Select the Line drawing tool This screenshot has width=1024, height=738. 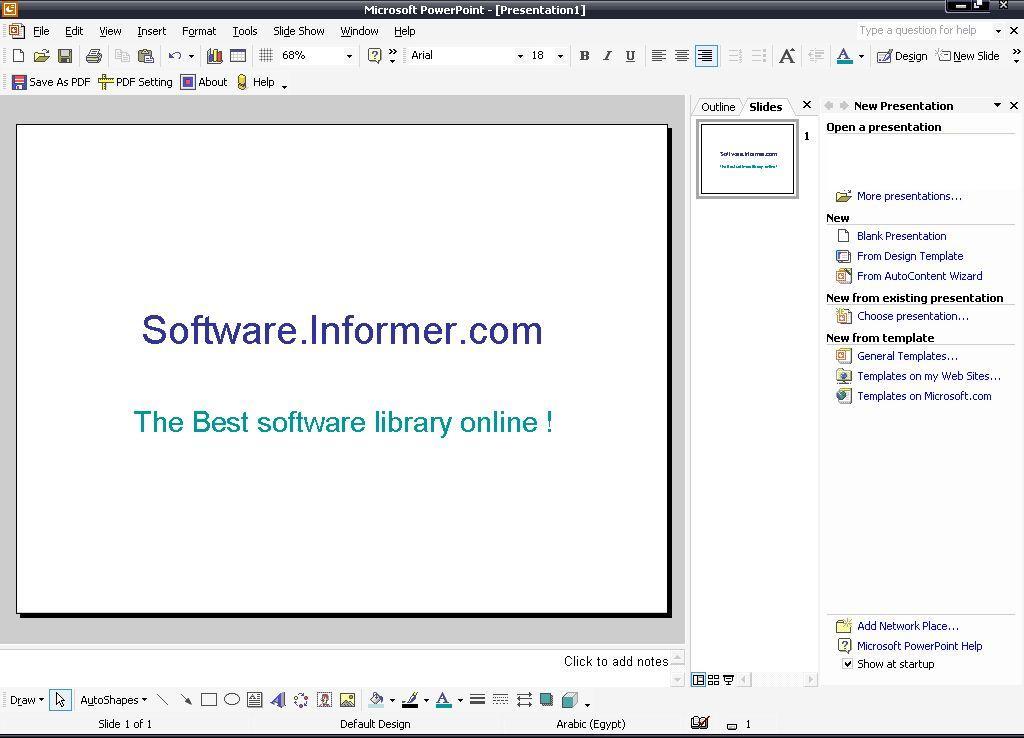pyautogui.click(x=163, y=700)
